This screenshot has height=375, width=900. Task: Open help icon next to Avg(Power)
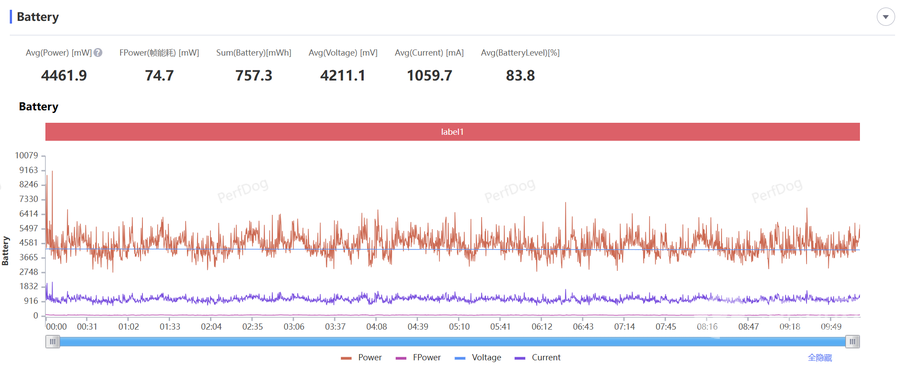(98, 53)
